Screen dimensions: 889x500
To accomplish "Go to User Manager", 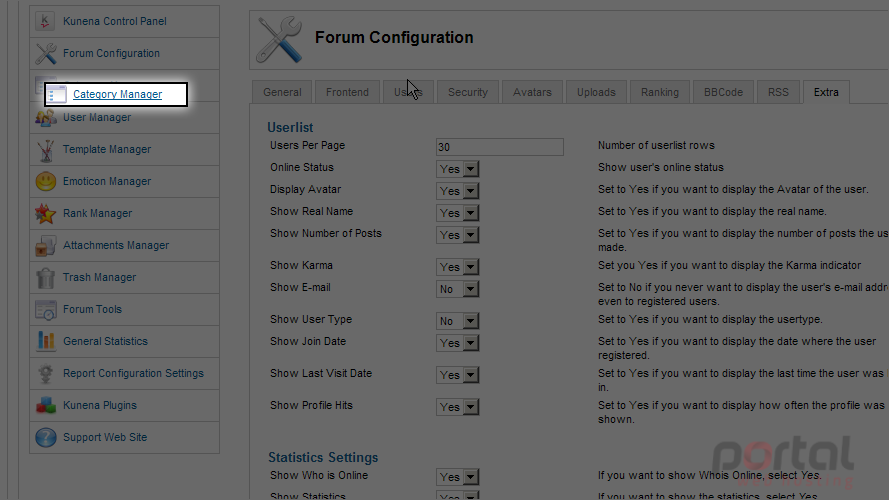I will 97,117.
